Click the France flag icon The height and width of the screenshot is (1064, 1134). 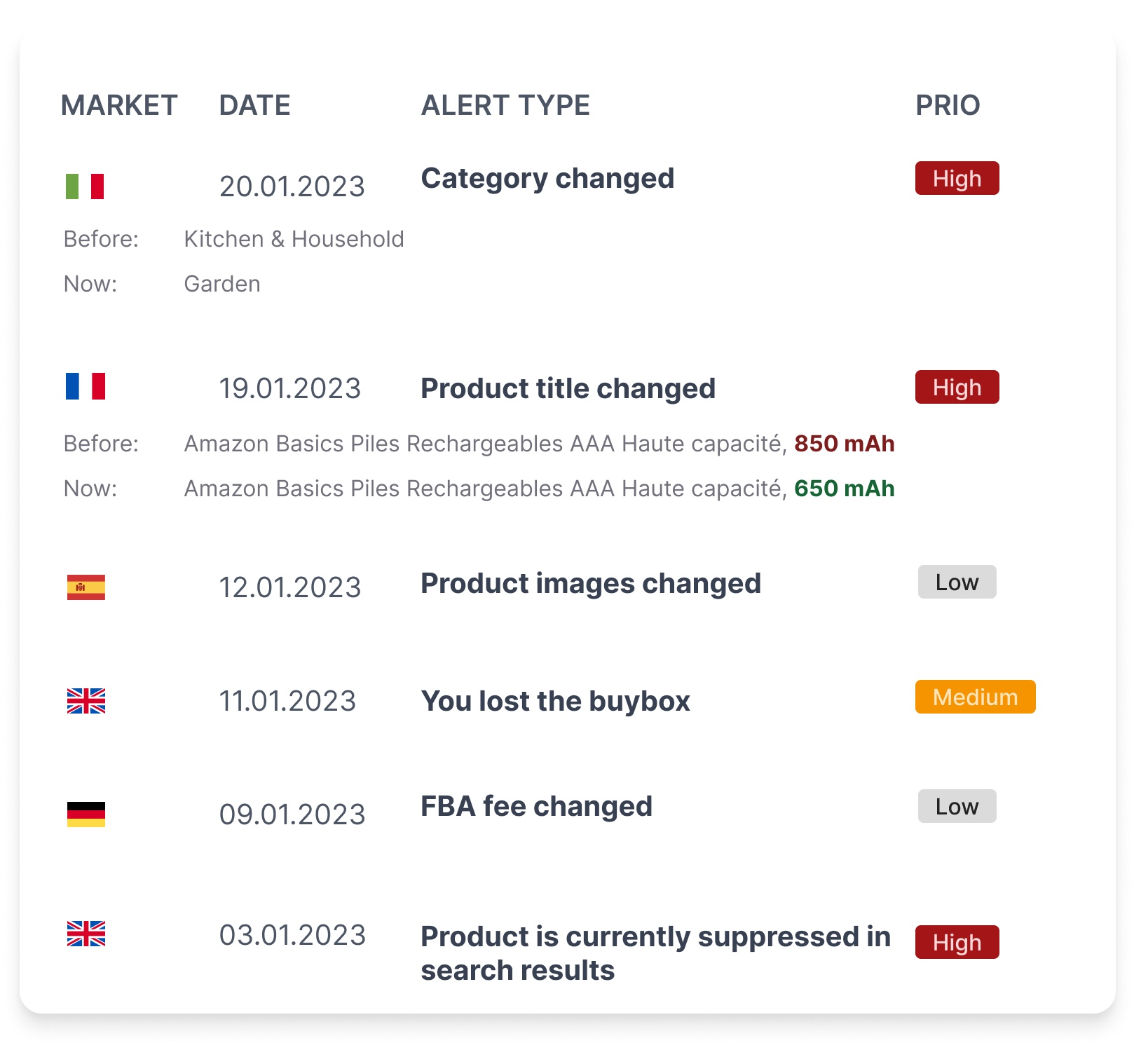[86, 386]
